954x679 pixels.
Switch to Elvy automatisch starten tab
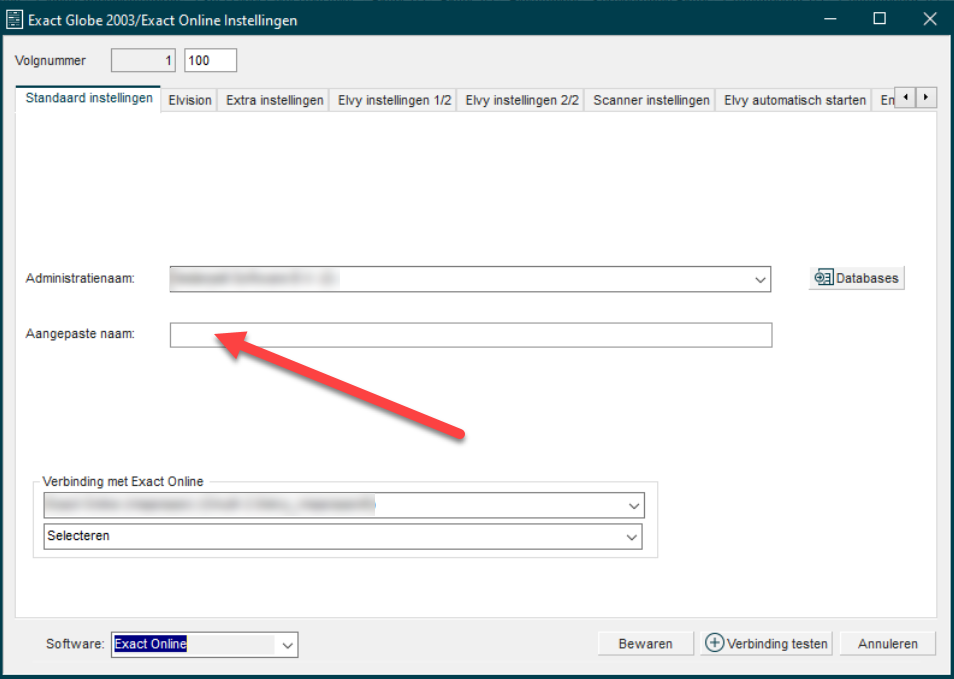click(x=794, y=100)
